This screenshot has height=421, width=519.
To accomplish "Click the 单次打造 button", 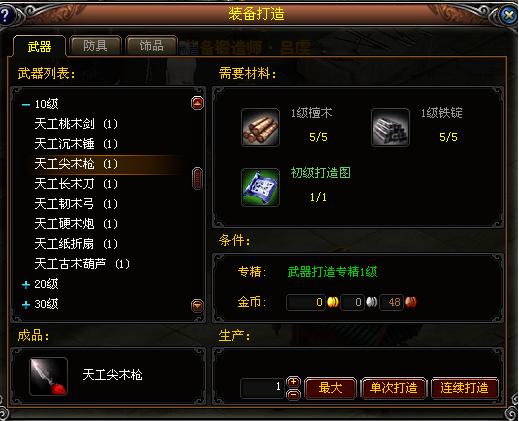I will pyautogui.click(x=393, y=388).
